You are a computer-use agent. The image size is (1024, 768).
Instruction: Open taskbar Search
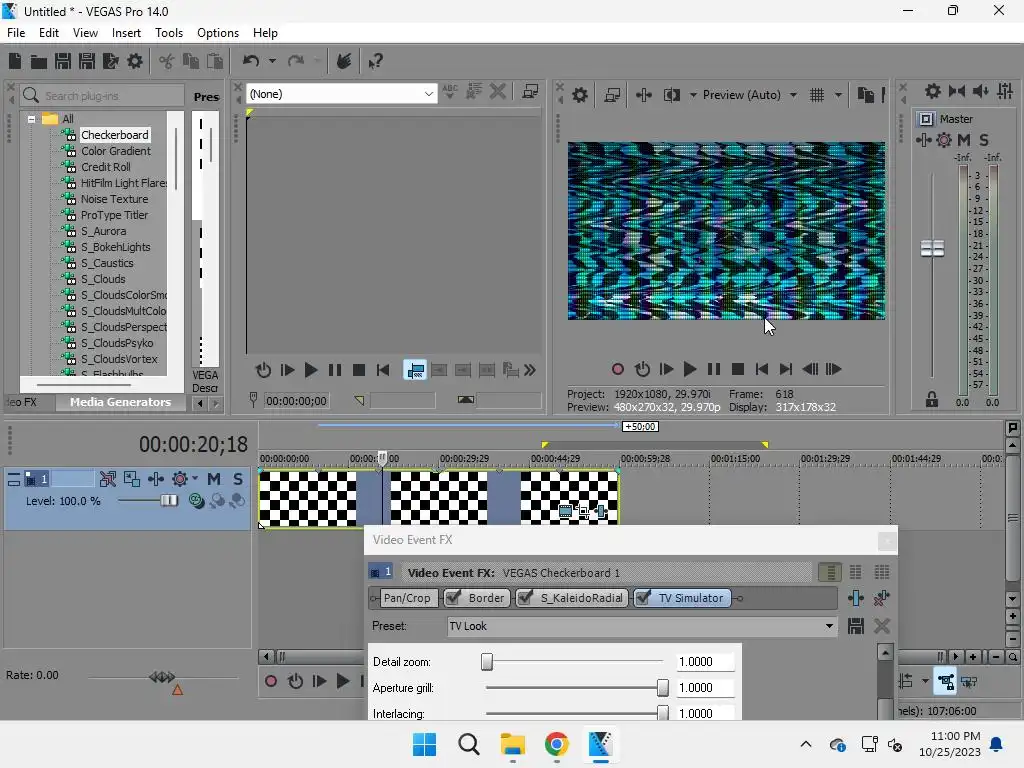pyautogui.click(x=468, y=744)
